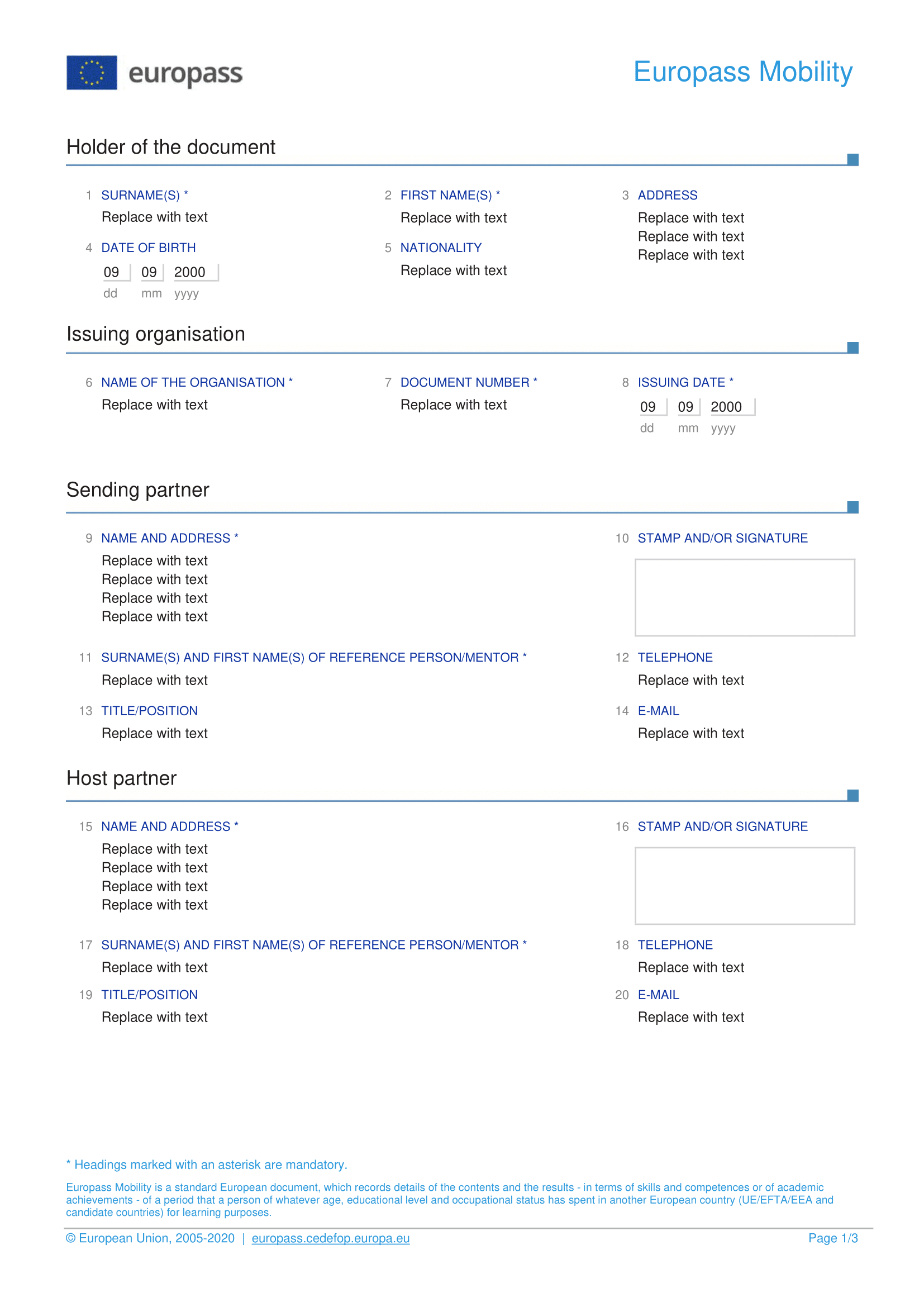Click the blue square beside Sending partner
Viewport: 924px width, 1307px height.
tap(852, 507)
